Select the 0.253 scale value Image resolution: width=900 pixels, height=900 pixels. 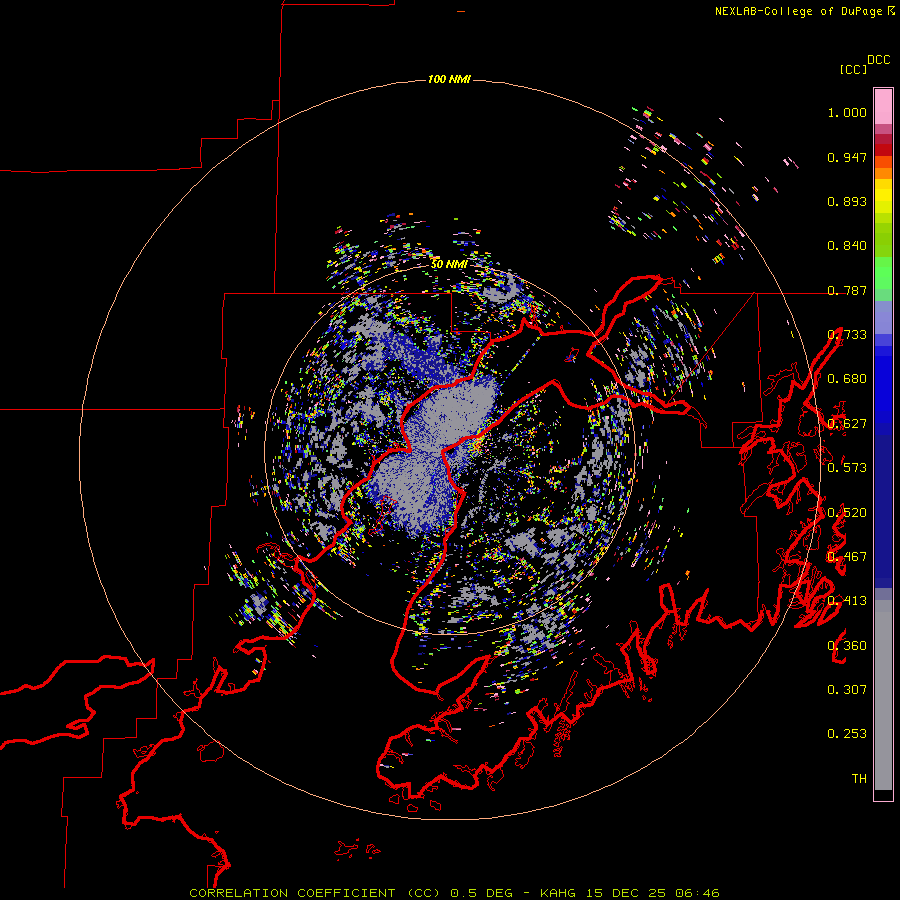[x=847, y=734]
